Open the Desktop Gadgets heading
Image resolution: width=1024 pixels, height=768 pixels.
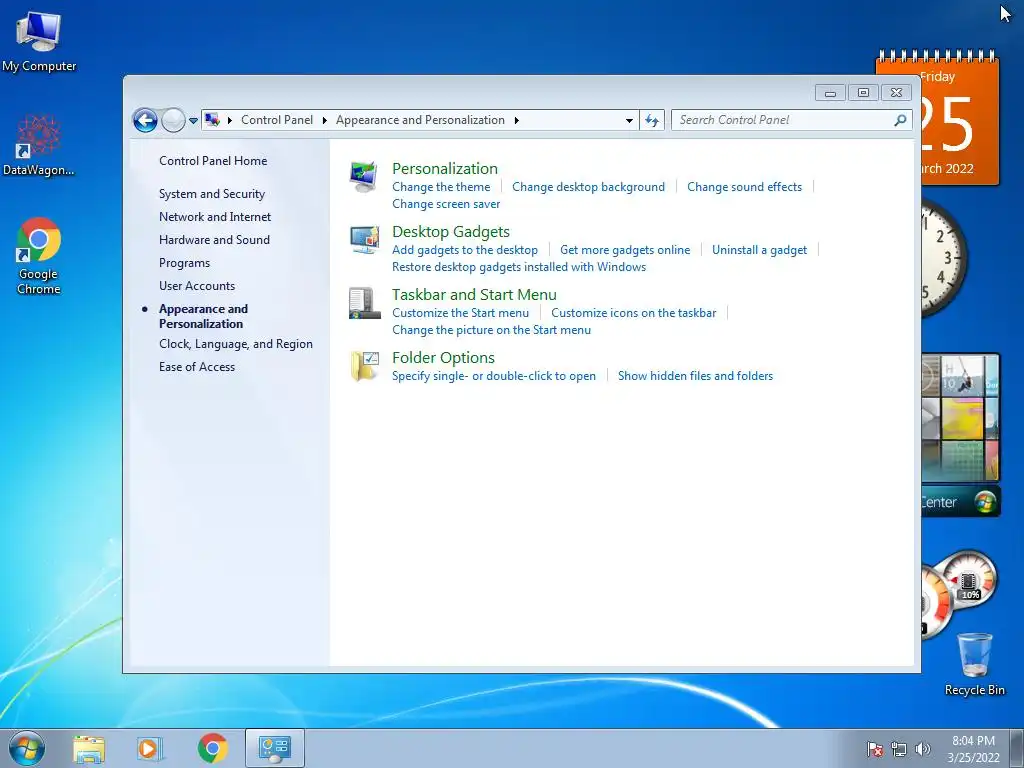click(x=451, y=232)
